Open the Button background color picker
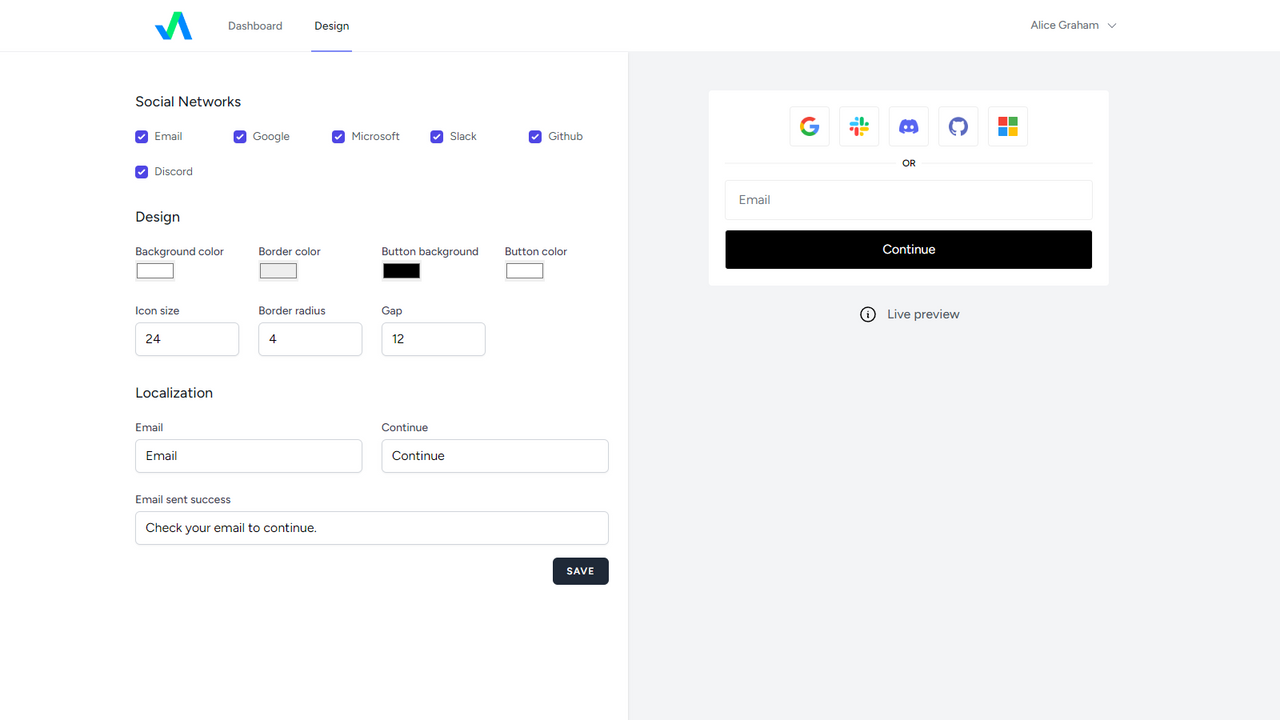The image size is (1280, 720). tap(400, 270)
